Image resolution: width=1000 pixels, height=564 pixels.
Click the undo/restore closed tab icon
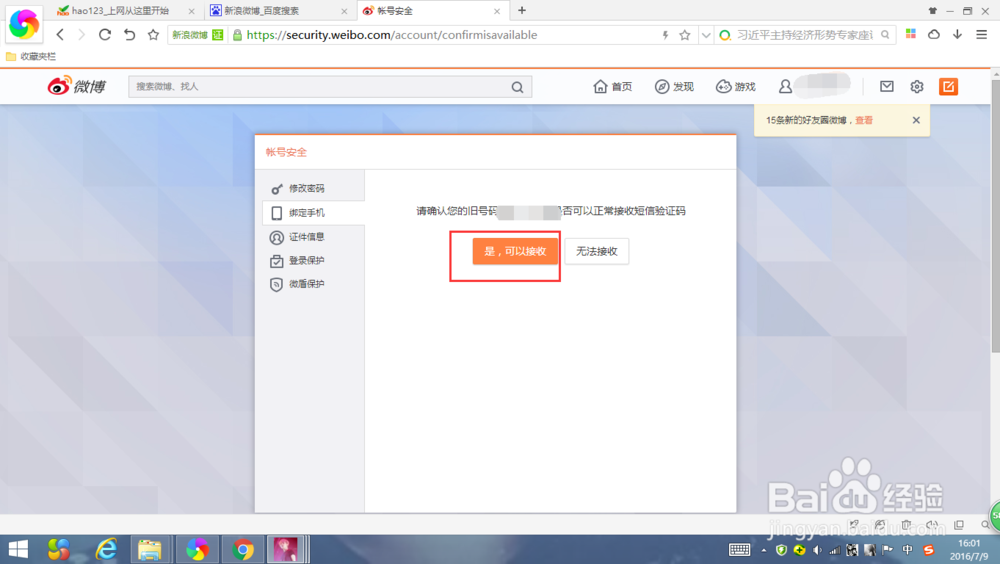click(x=129, y=34)
